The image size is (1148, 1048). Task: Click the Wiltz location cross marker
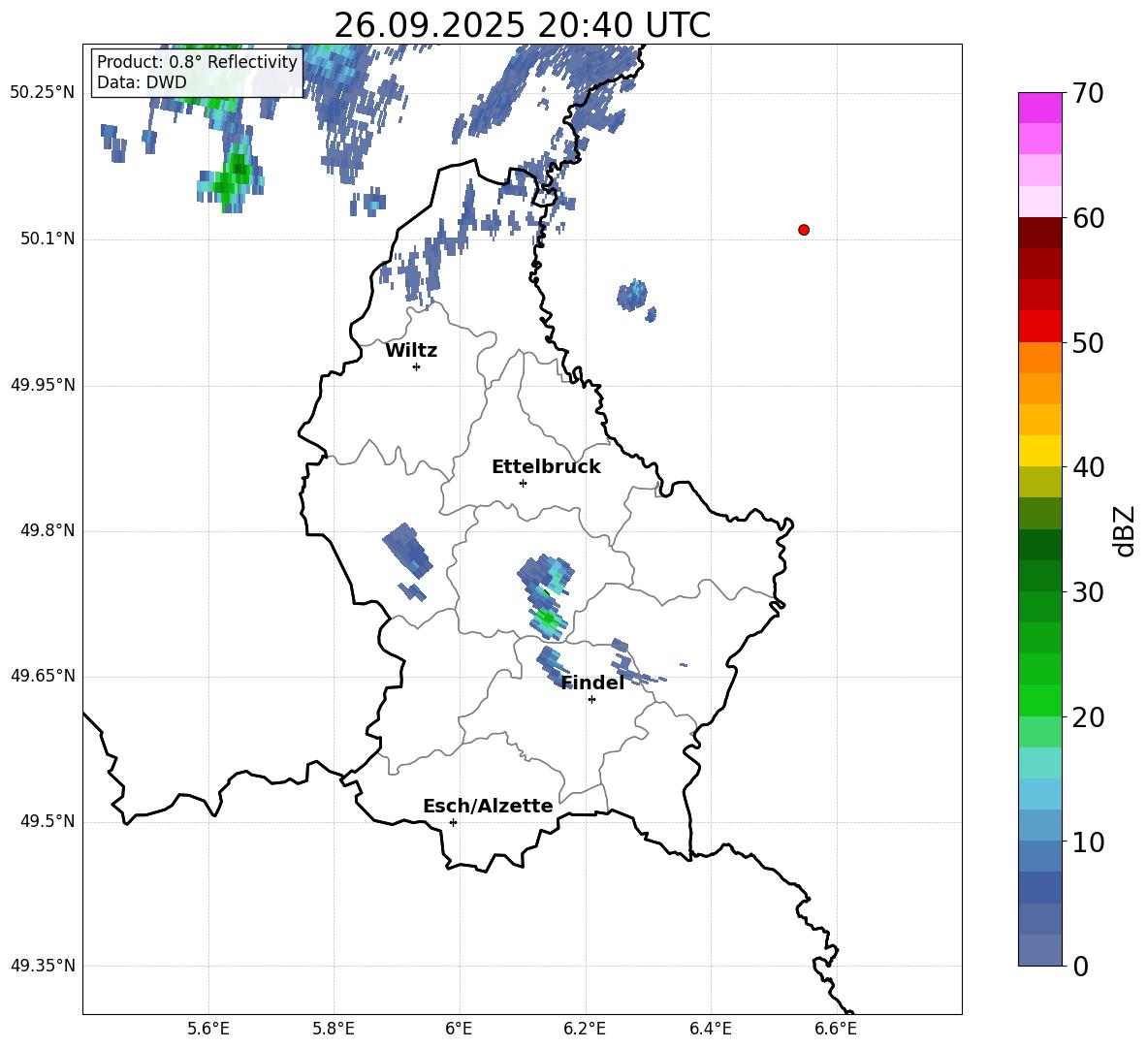417,366
